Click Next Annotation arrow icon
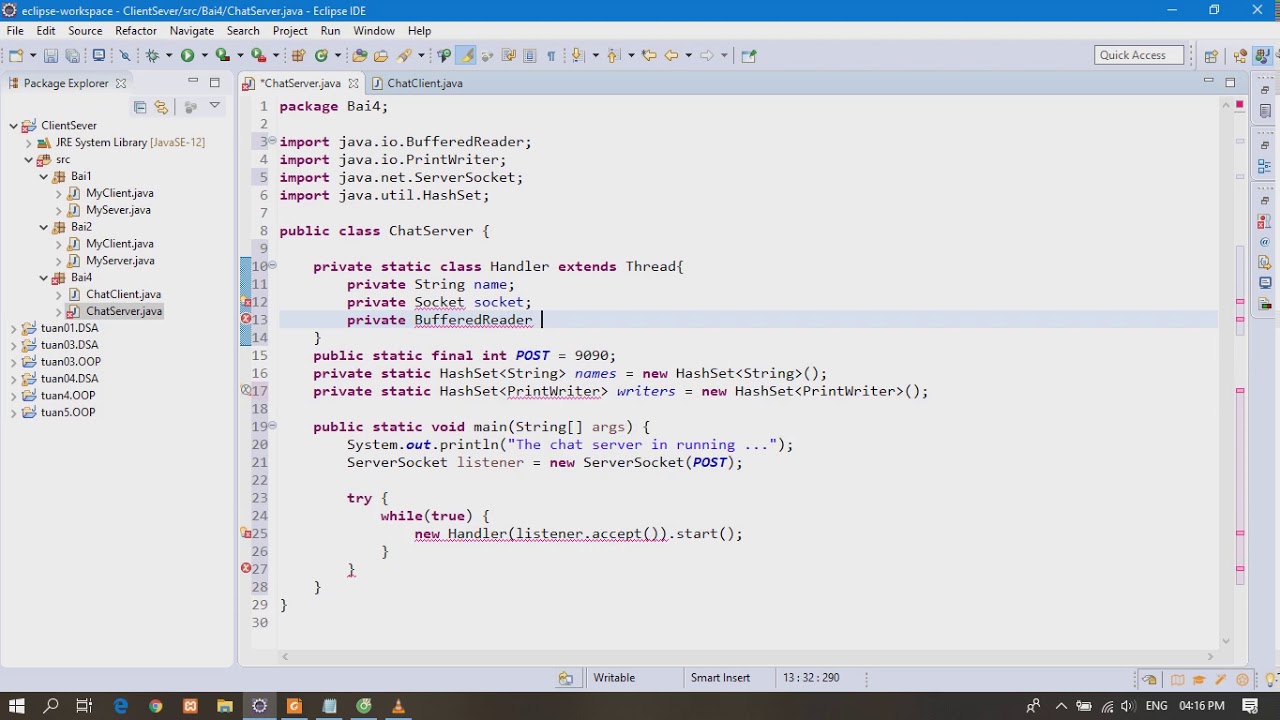This screenshot has height=720, width=1280. [x=577, y=56]
